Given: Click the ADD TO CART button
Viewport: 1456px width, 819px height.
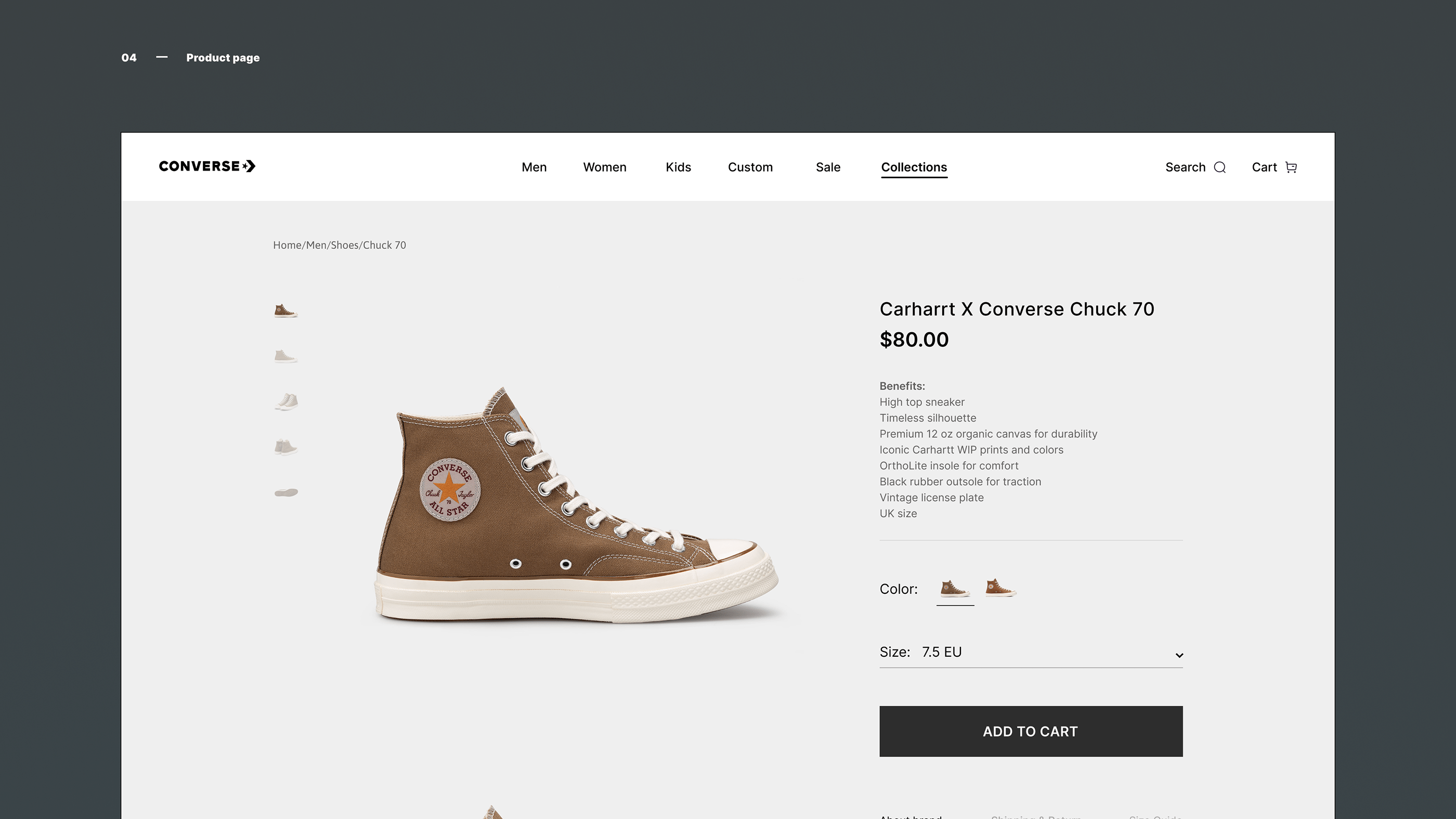Looking at the screenshot, I should tap(1031, 731).
